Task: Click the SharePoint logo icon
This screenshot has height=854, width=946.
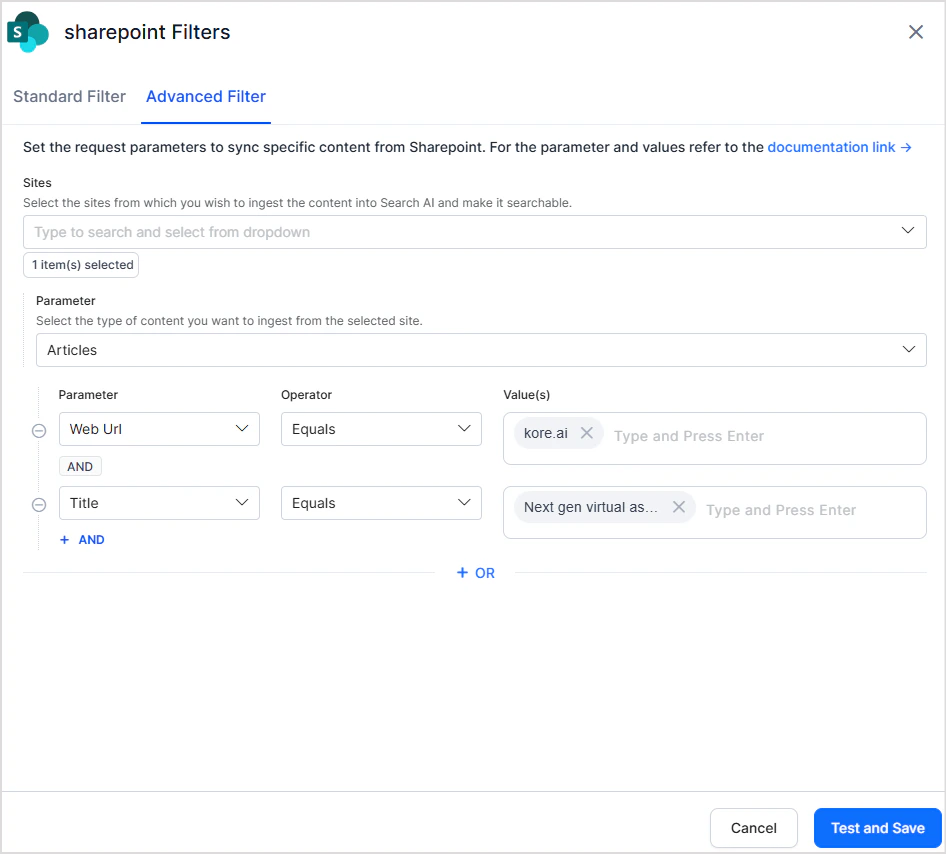Action: [28, 32]
